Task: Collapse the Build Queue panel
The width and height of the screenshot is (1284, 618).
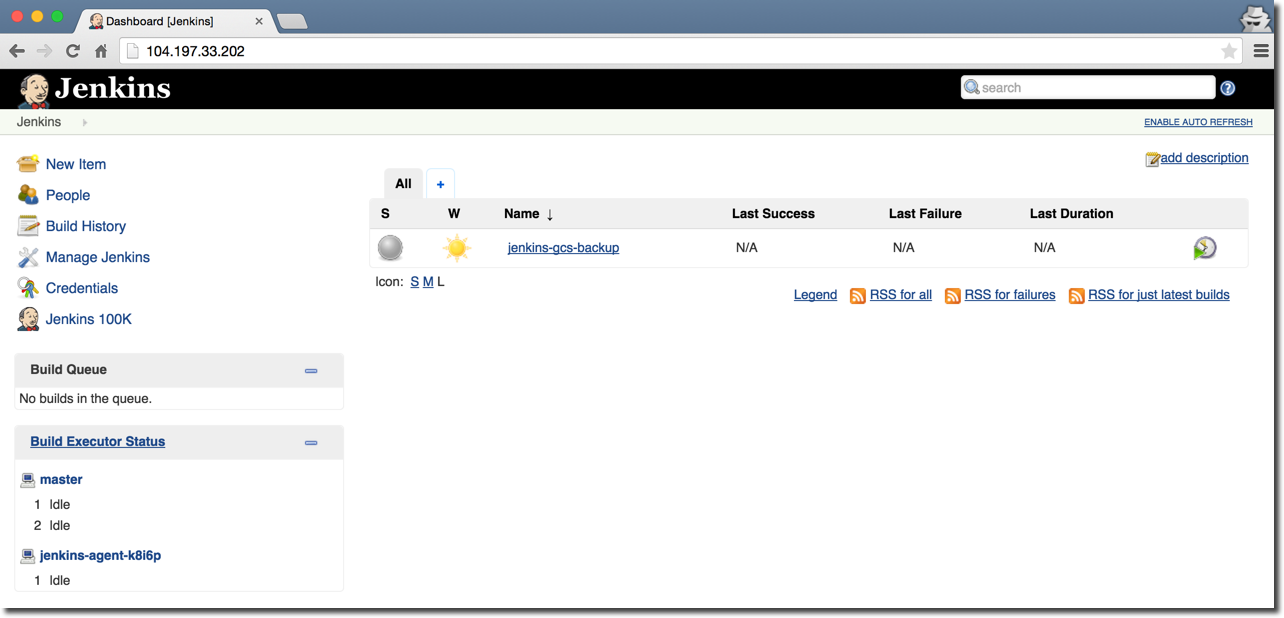Action: click(311, 370)
